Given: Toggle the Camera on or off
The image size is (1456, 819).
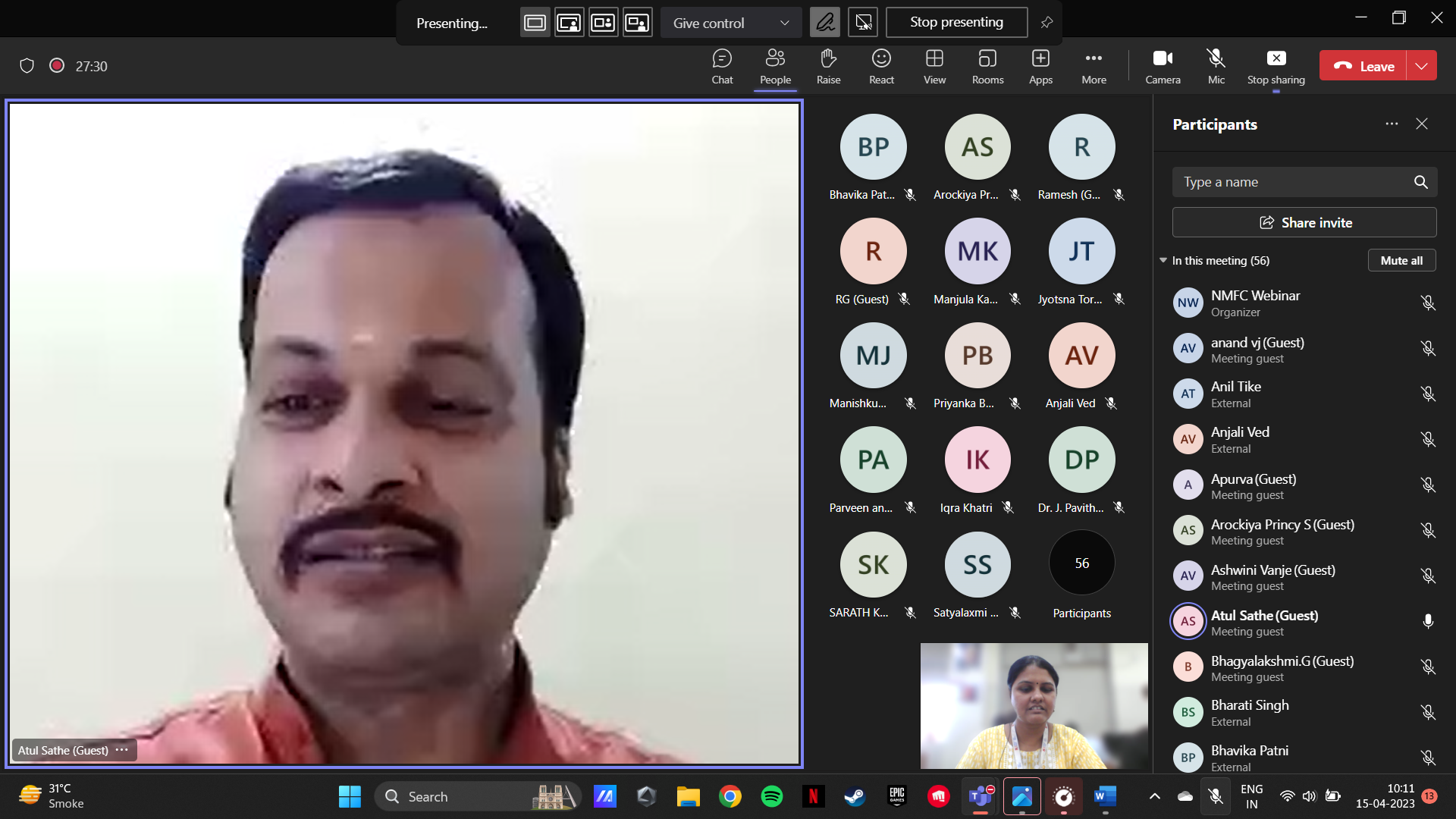Looking at the screenshot, I should click(1163, 66).
